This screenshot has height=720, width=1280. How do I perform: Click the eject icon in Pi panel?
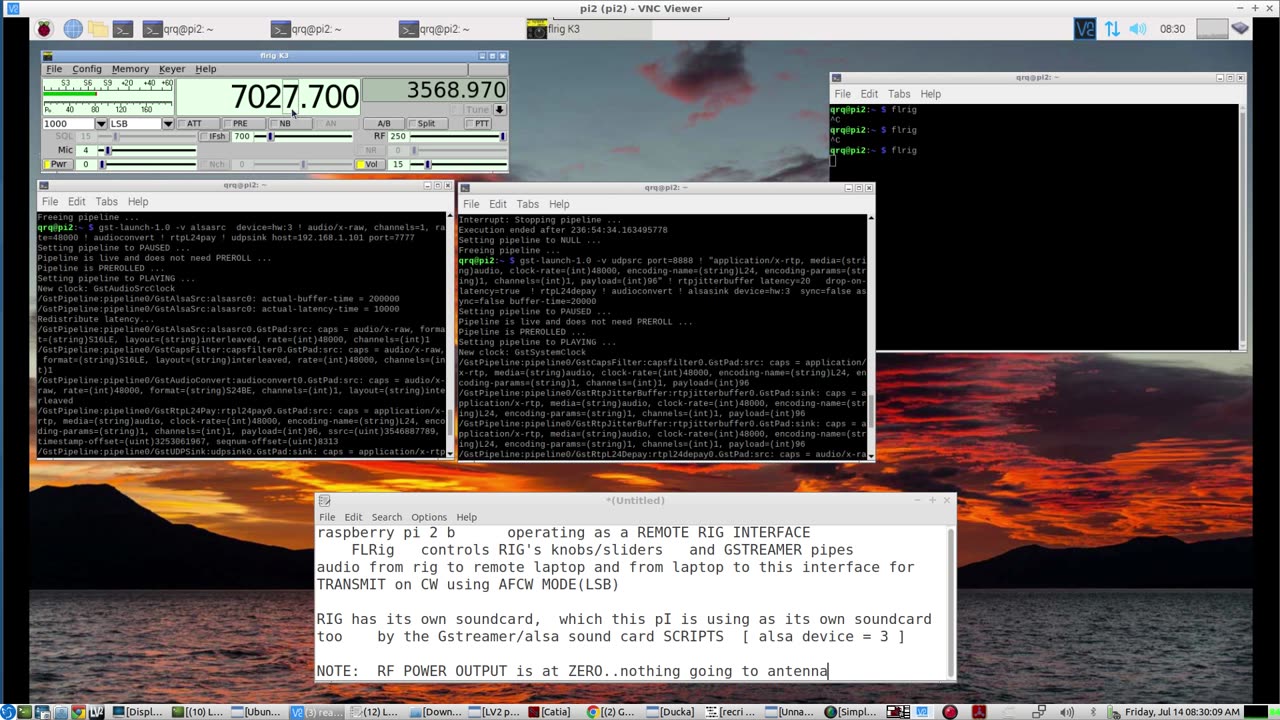click(x=1241, y=29)
